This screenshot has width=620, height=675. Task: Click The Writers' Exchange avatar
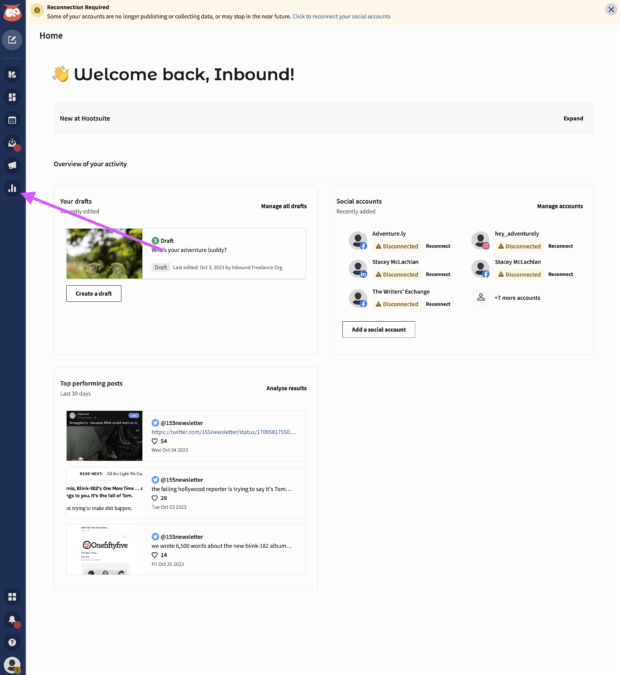click(358, 298)
